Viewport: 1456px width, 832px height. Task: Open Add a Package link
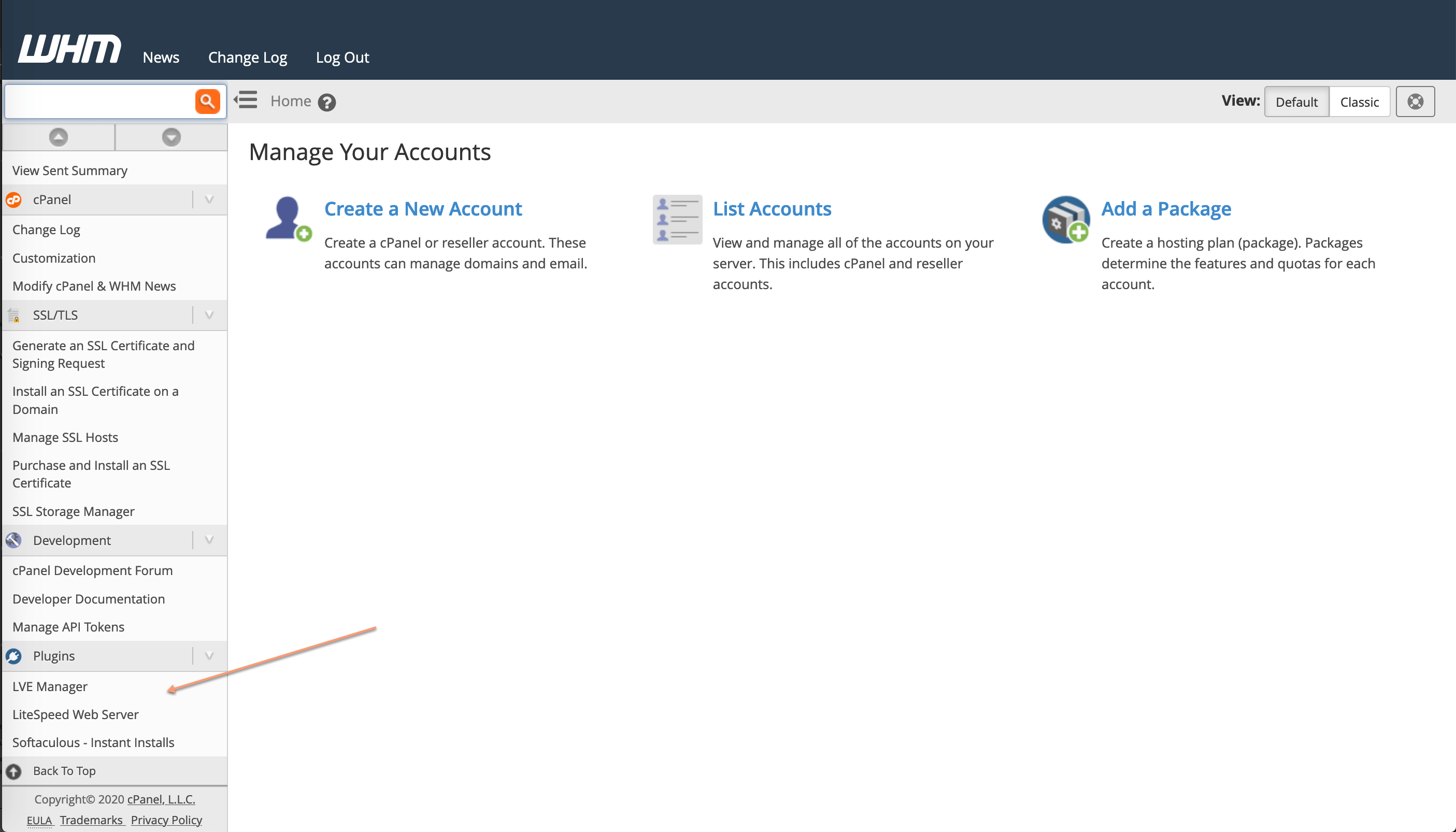pos(1166,209)
